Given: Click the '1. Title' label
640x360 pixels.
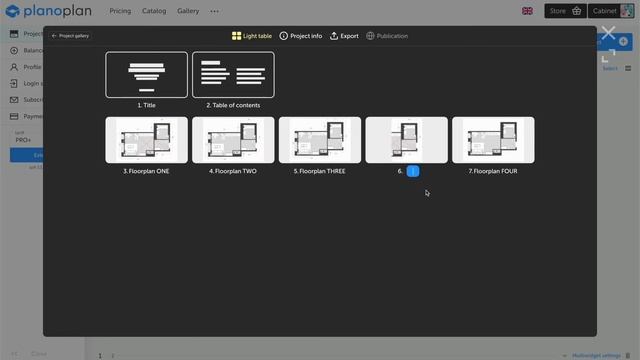Looking at the screenshot, I should [x=146, y=105].
